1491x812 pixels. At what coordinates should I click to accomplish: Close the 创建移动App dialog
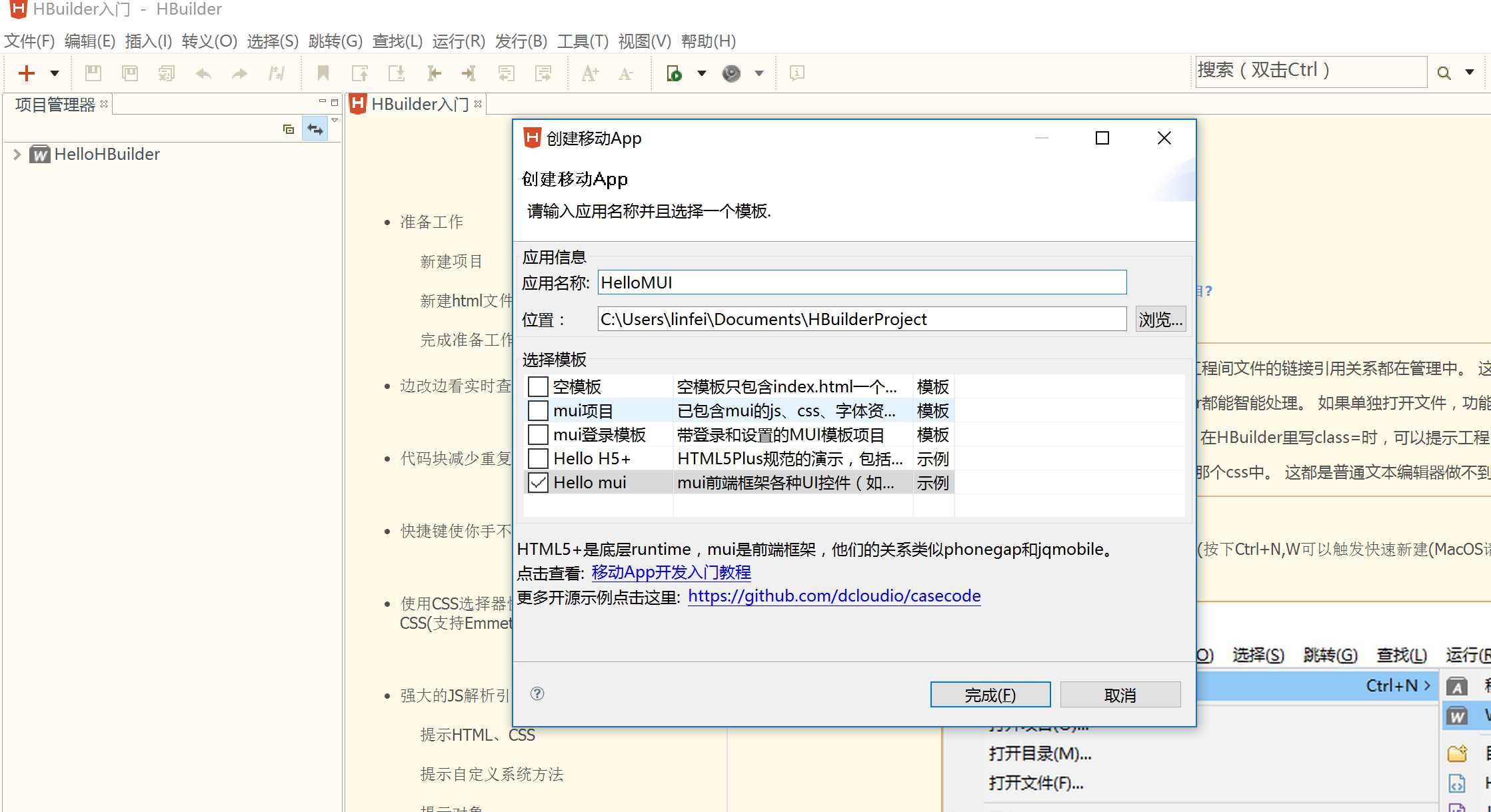click(1164, 138)
